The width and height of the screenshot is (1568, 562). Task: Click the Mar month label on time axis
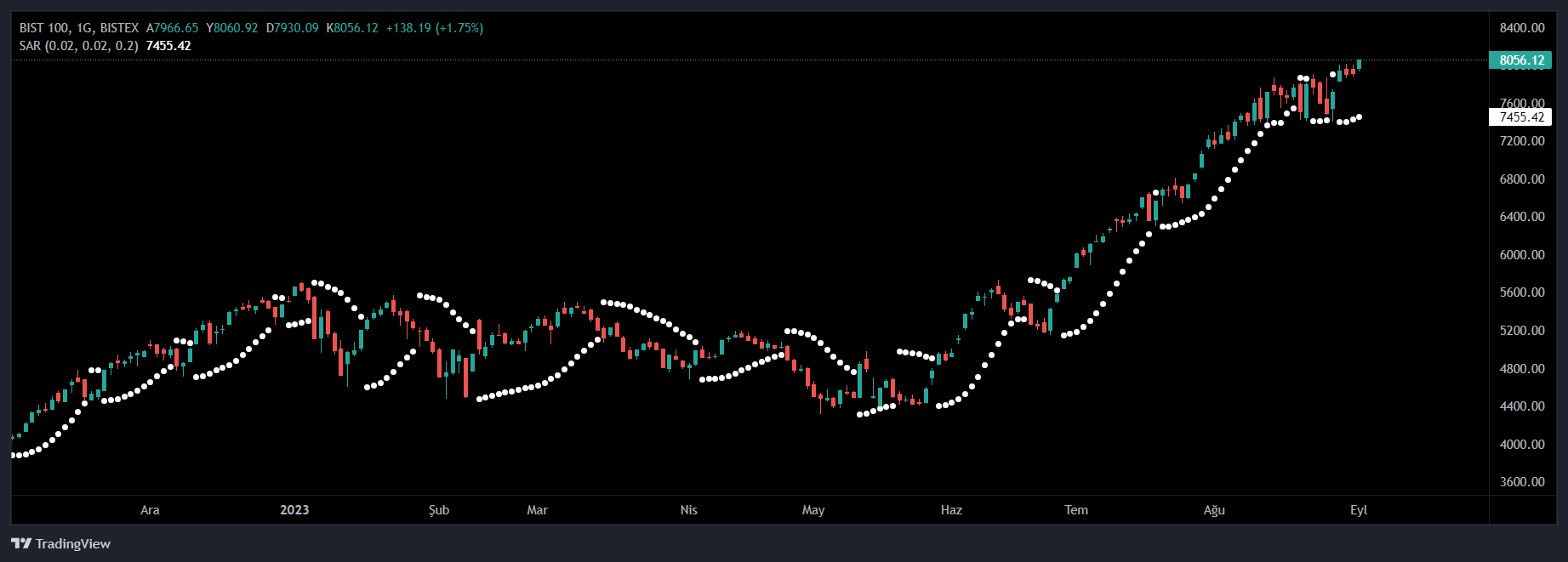[x=537, y=510]
